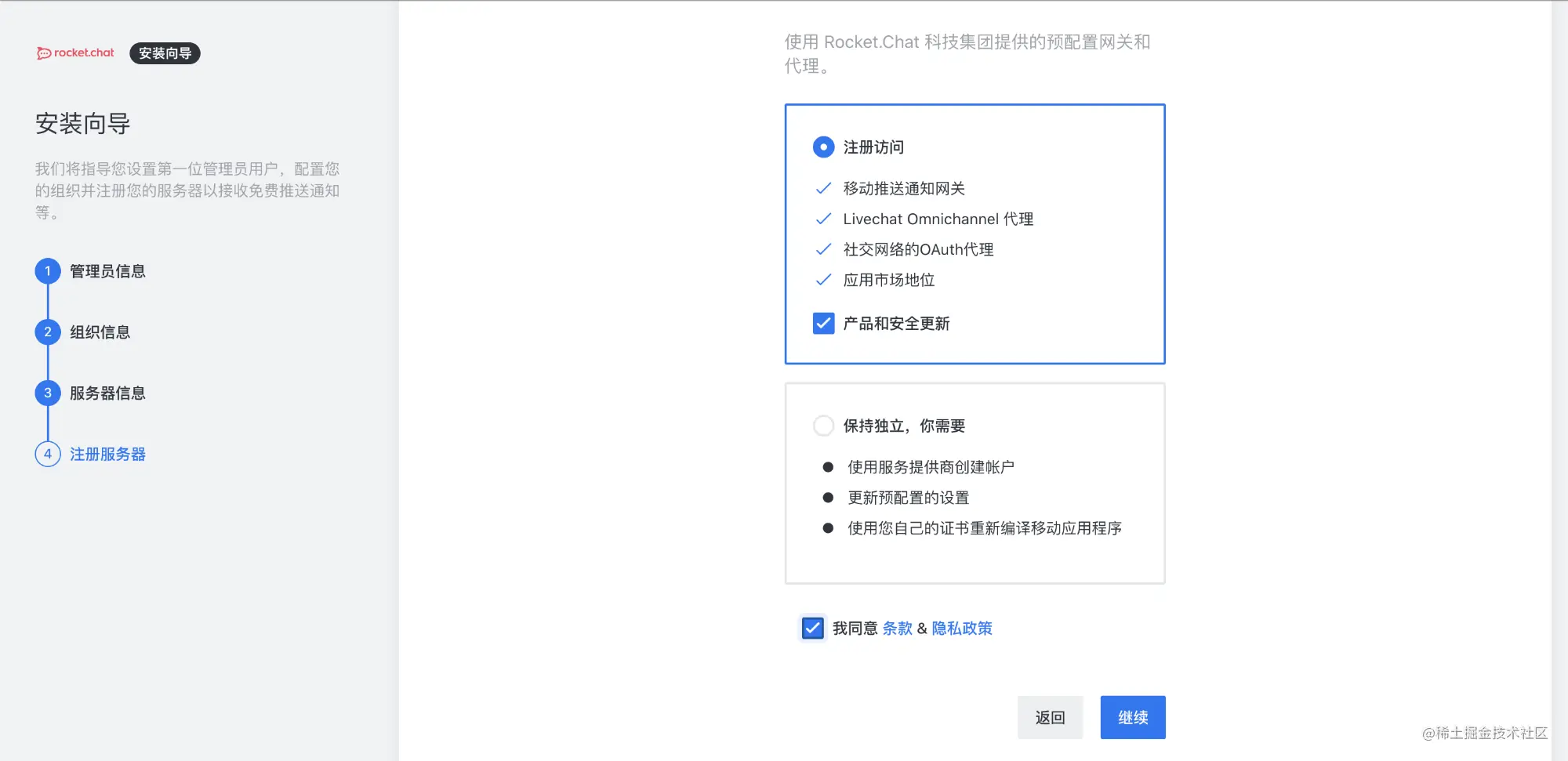This screenshot has width=1568, height=761.
Task: Open the 服务器信息 step label
Action: point(107,393)
